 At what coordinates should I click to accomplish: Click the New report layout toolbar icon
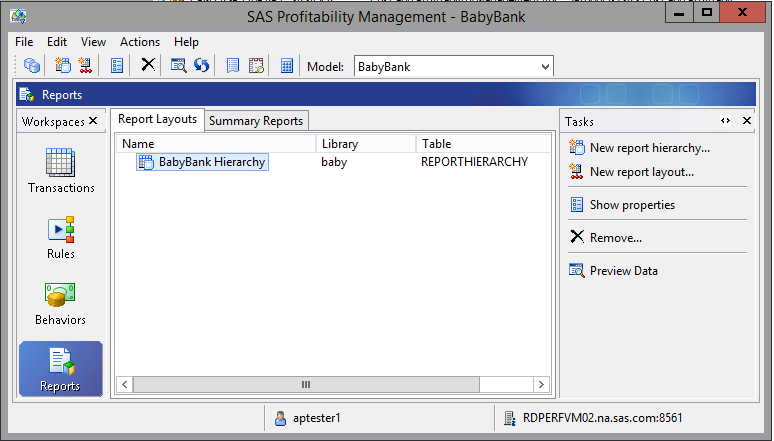[x=85, y=66]
